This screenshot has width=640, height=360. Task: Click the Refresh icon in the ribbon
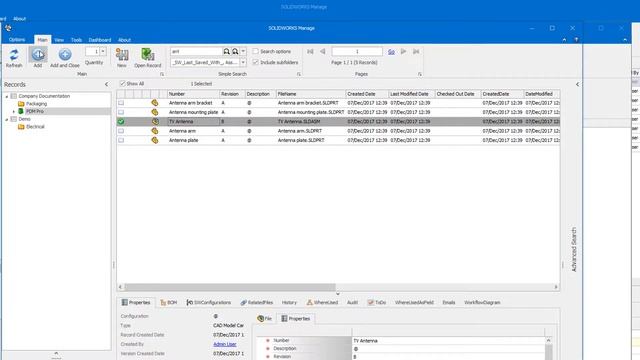[x=14, y=55]
